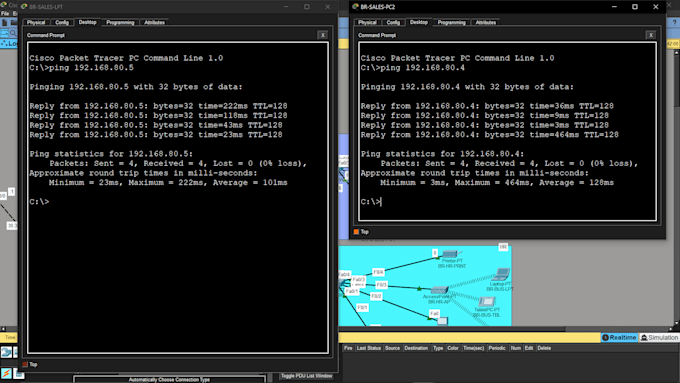Open Config tab in BR-SALES-LPT window
Viewport: 680px width, 383px height.
[x=62, y=23]
